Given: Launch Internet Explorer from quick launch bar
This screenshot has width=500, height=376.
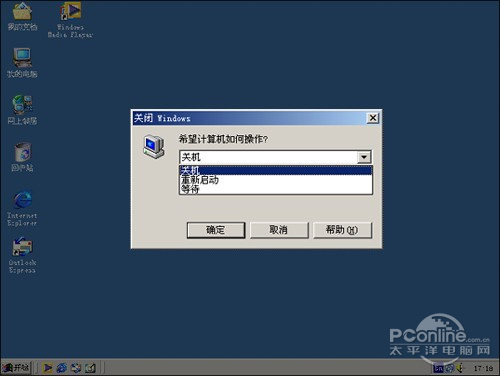Looking at the screenshot, I should 62,368.
